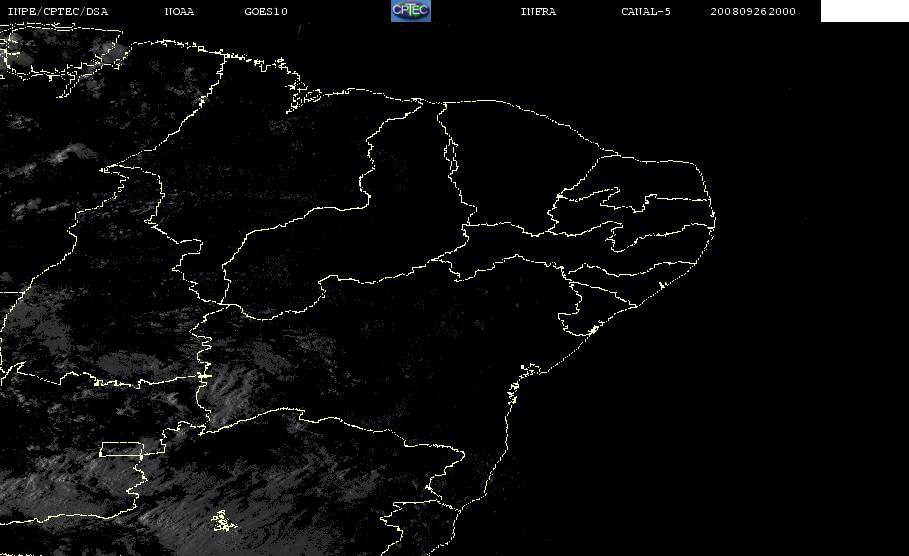Click the white blank box at top right
This screenshot has height=556, width=909.
tap(864, 10)
